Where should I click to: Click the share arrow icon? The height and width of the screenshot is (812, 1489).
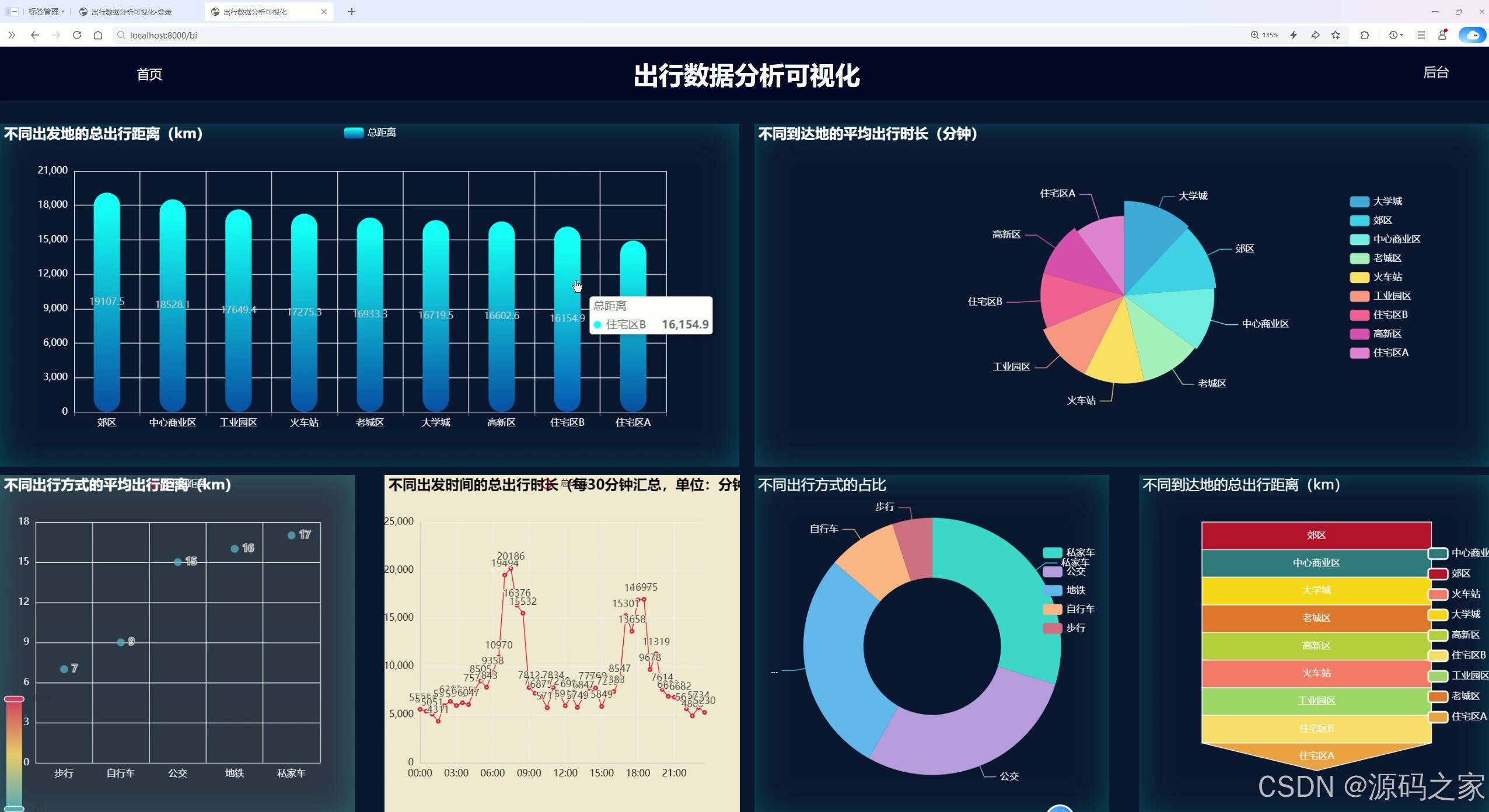(1315, 35)
